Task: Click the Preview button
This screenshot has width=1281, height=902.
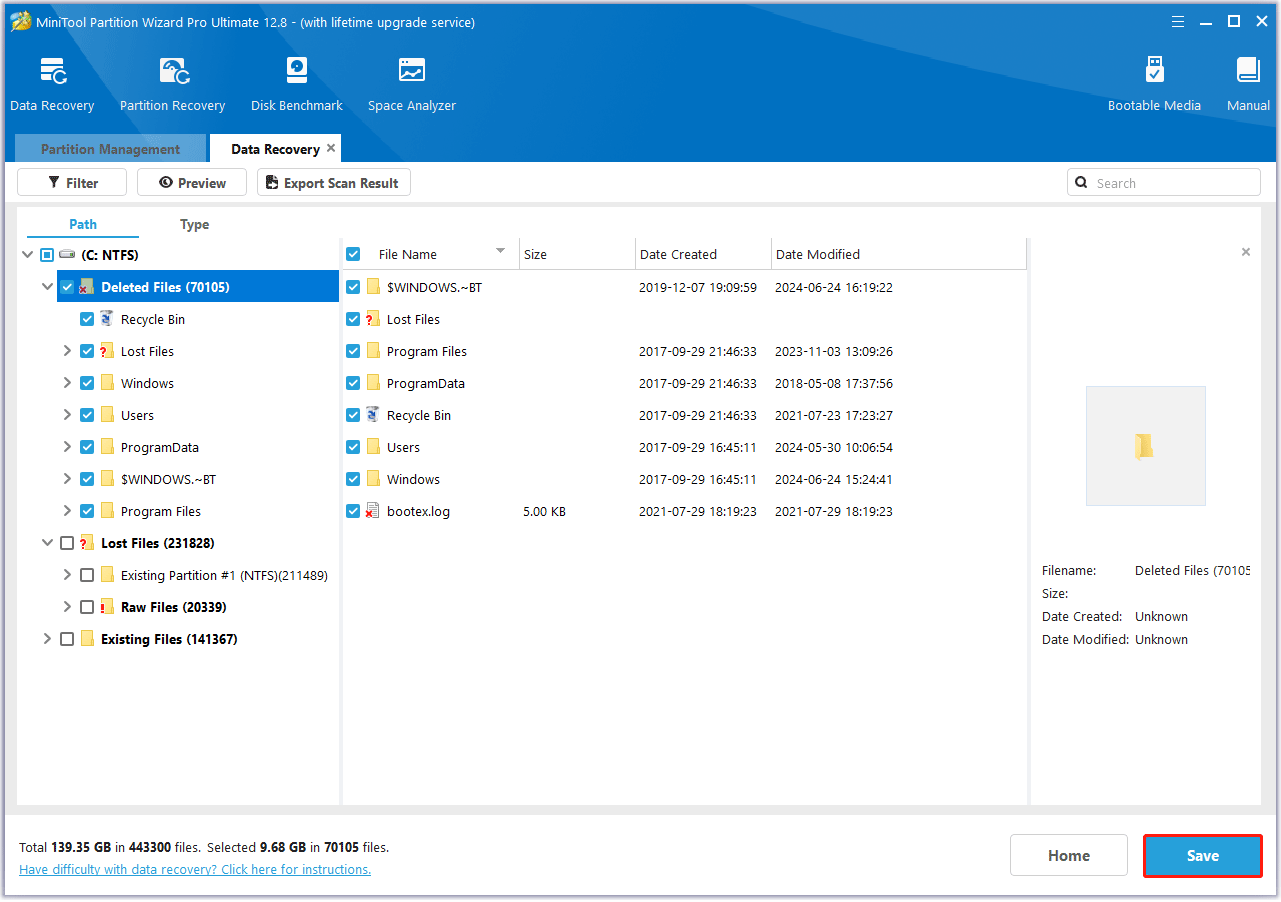Action: point(191,182)
